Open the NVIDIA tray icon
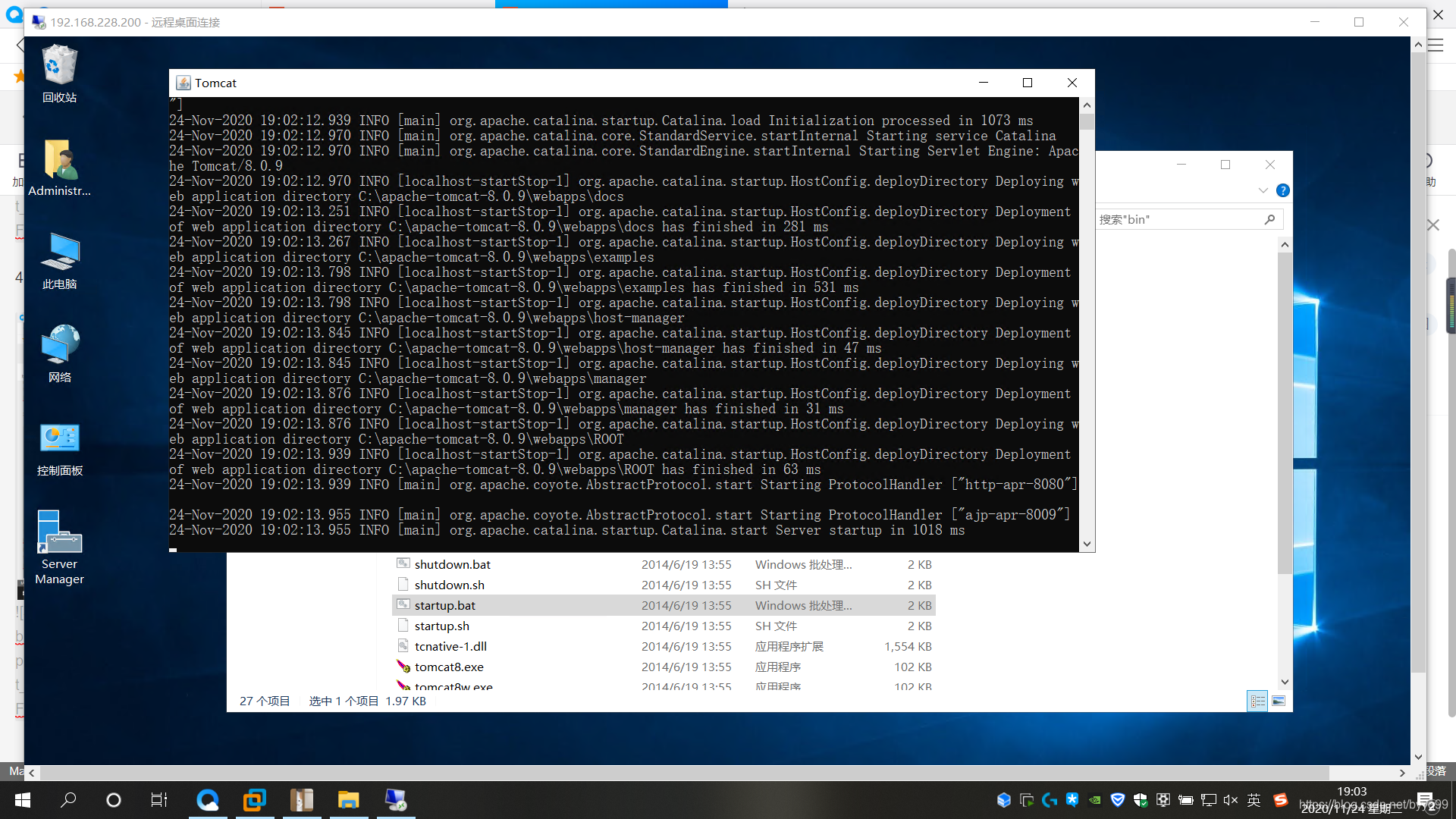 (x=1095, y=800)
